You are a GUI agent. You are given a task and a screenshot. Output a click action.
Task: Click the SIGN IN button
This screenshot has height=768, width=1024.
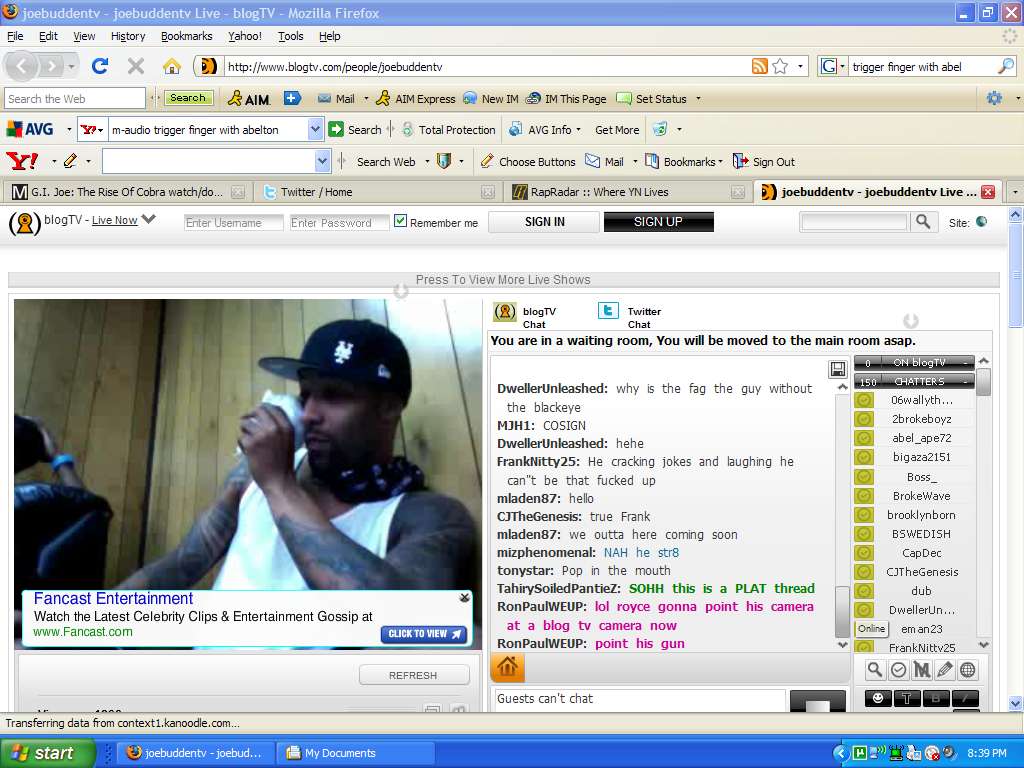(x=544, y=222)
